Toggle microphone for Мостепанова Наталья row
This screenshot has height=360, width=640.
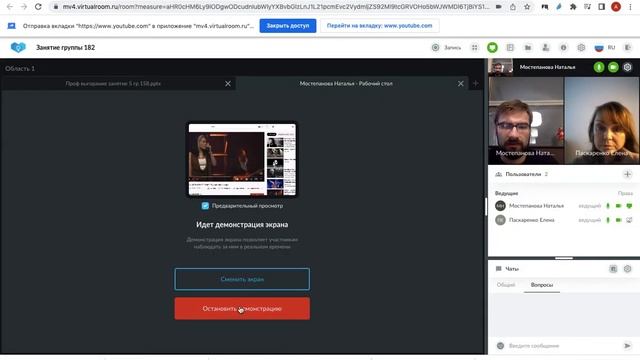click(x=608, y=206)
